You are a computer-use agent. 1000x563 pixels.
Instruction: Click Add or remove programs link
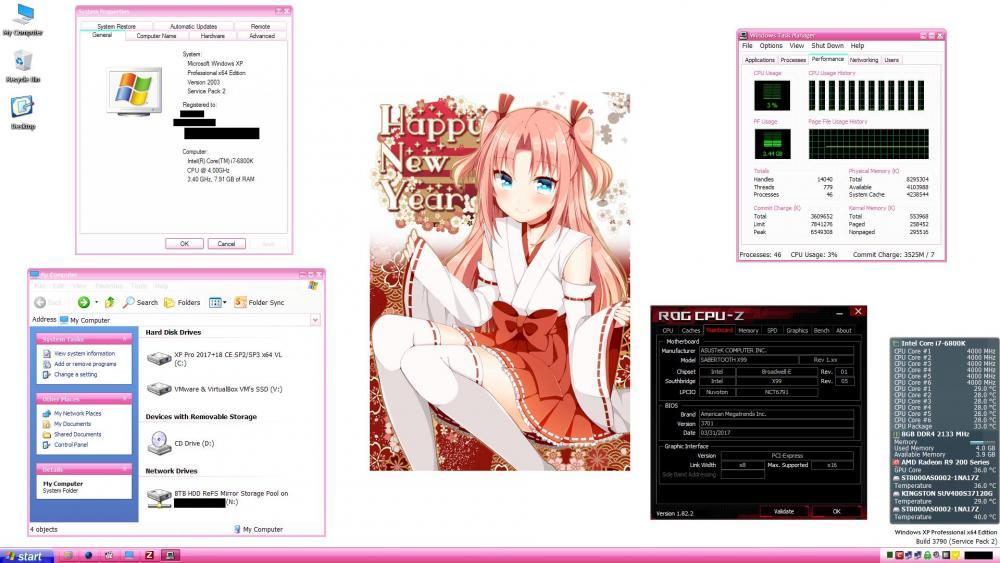pyautogui.click(x=85, y=363)
